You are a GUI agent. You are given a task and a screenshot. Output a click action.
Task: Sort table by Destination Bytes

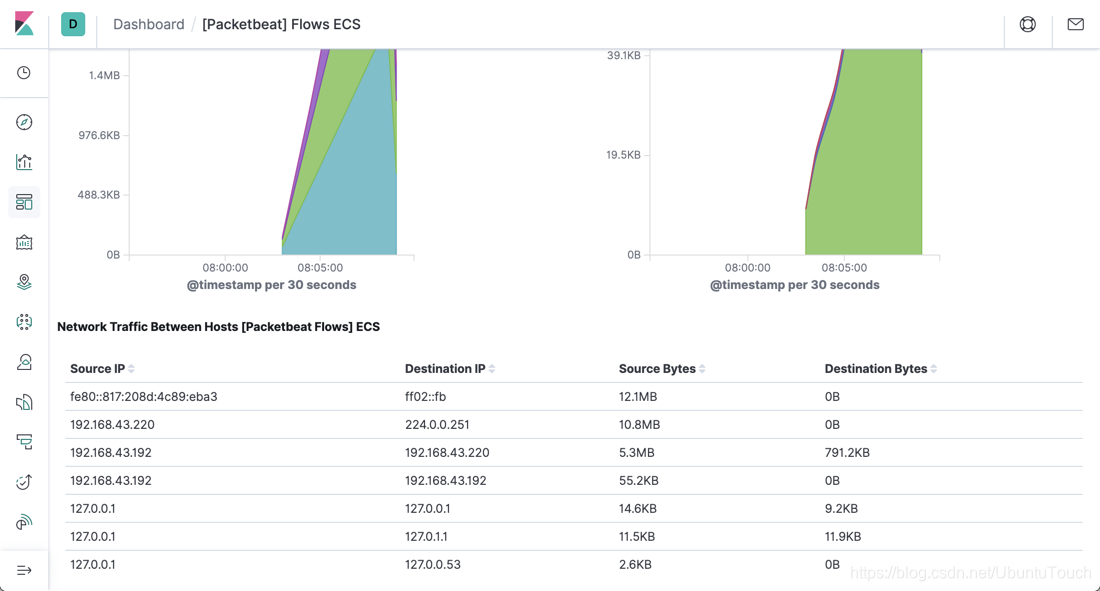point(880,368)
